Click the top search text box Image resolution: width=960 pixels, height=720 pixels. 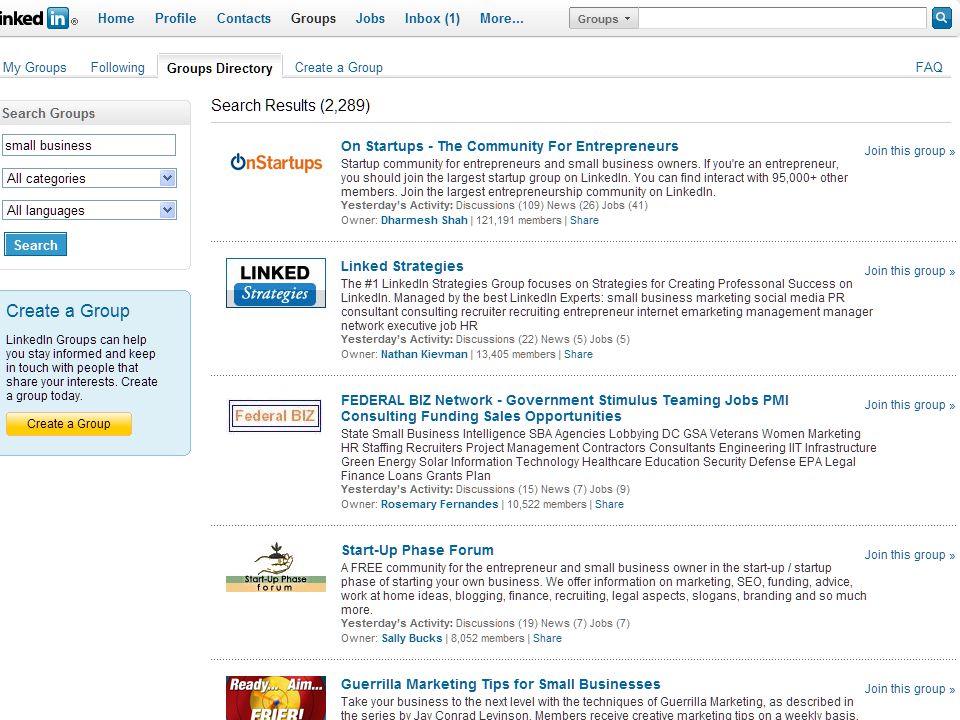782,18
